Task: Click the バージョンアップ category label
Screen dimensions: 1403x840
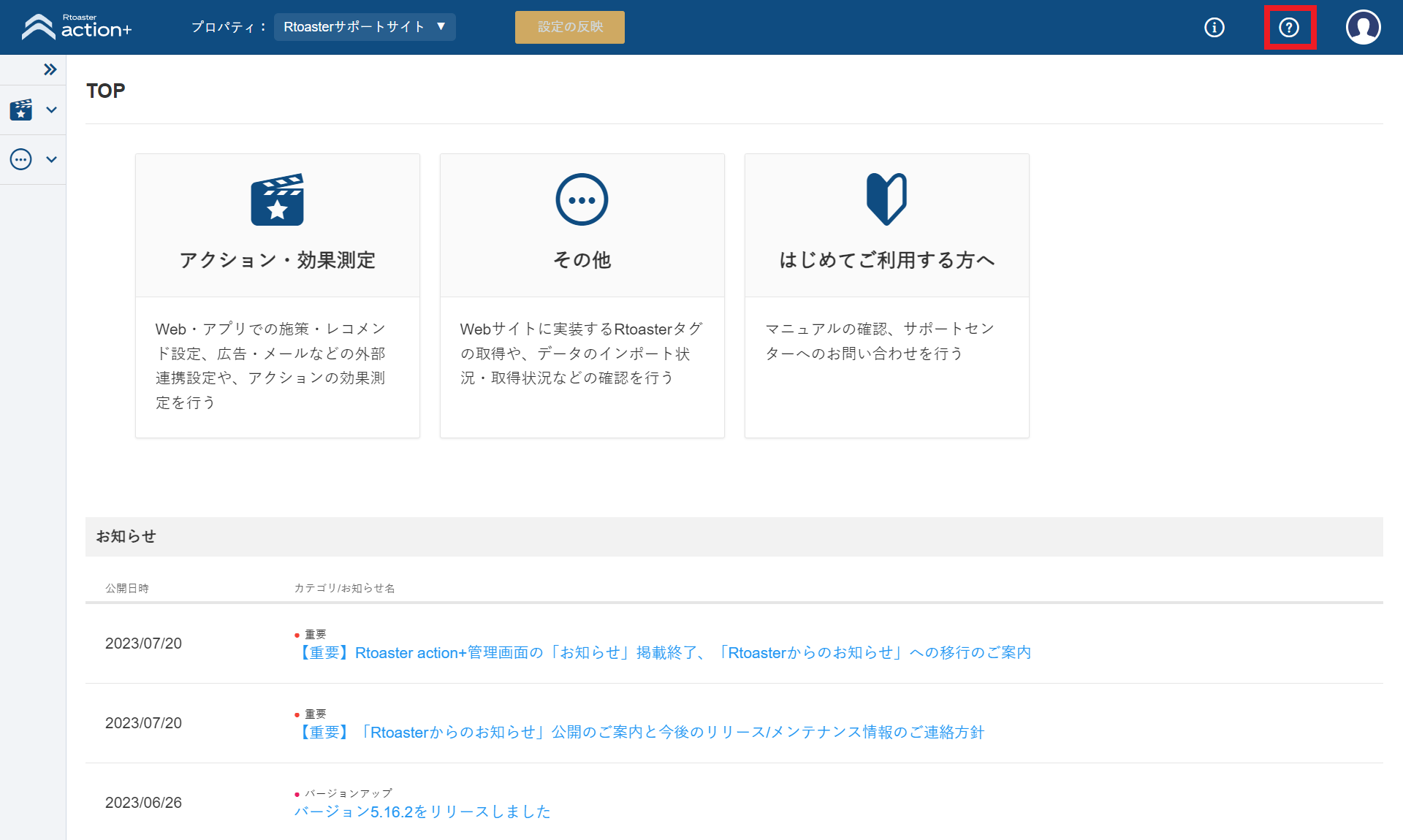Action: click(x=349, y=793)
